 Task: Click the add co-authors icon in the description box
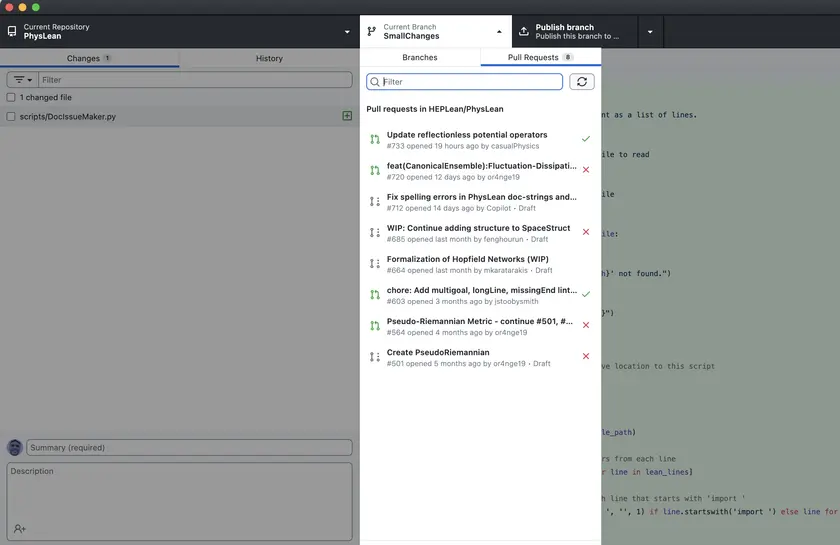pos(20,529)
